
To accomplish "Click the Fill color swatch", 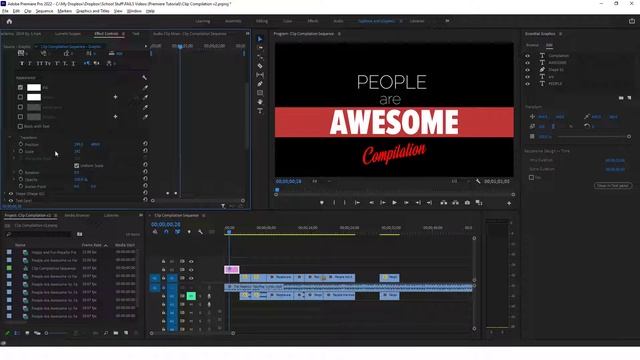I will (34, 87).
